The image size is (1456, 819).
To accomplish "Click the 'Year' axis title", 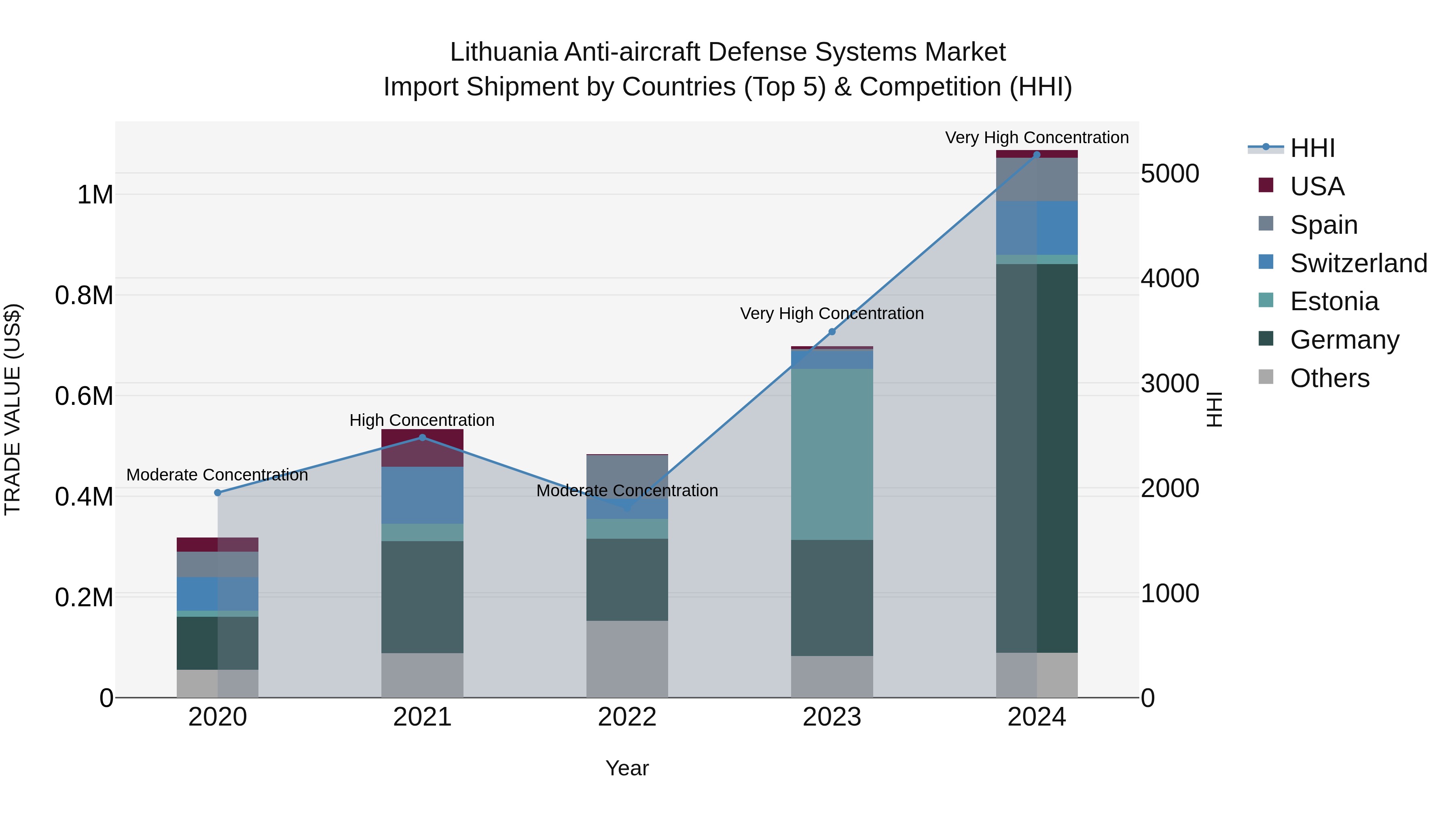I will [x=627, y=769].
